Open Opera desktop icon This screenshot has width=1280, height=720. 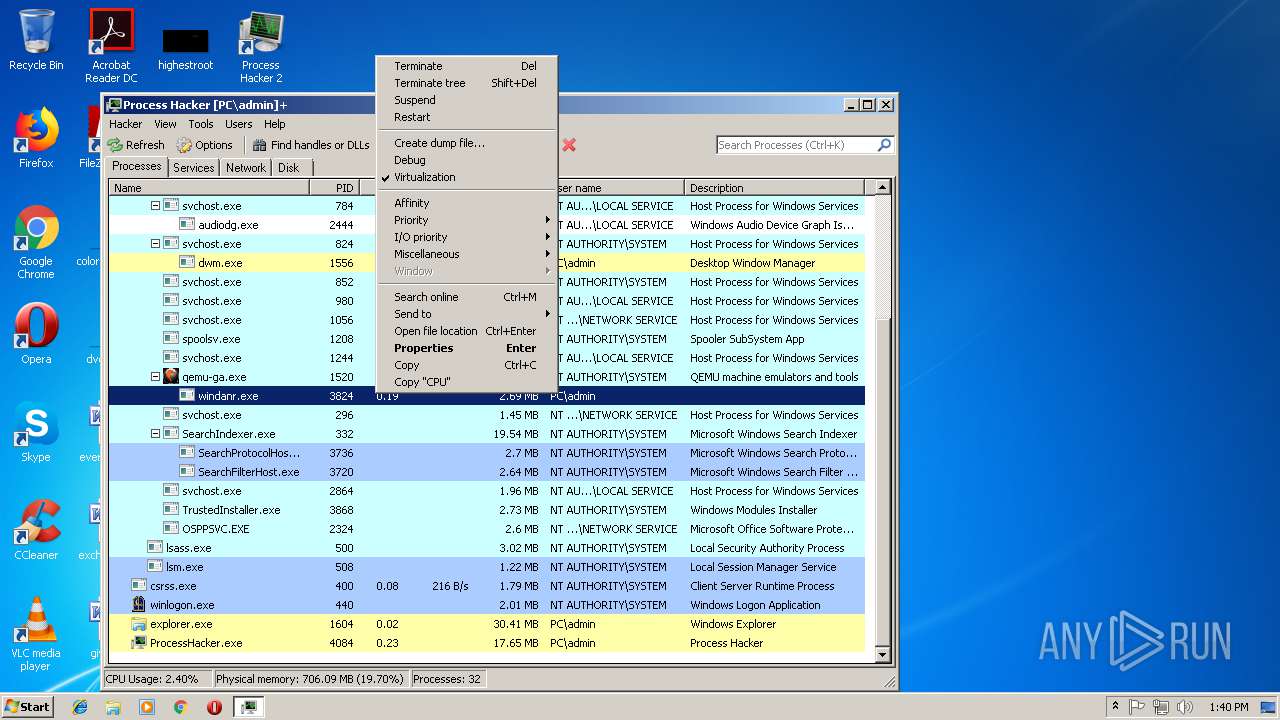pyautogui.click(x=36, y=334)
